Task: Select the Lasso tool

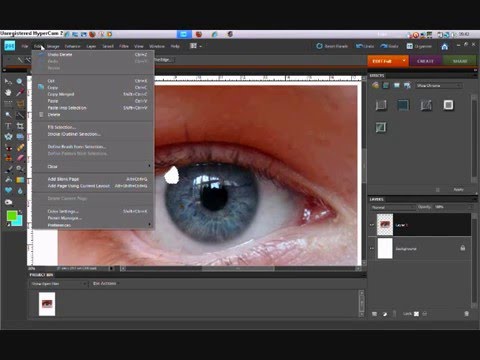Action: [x=20, y=104]
